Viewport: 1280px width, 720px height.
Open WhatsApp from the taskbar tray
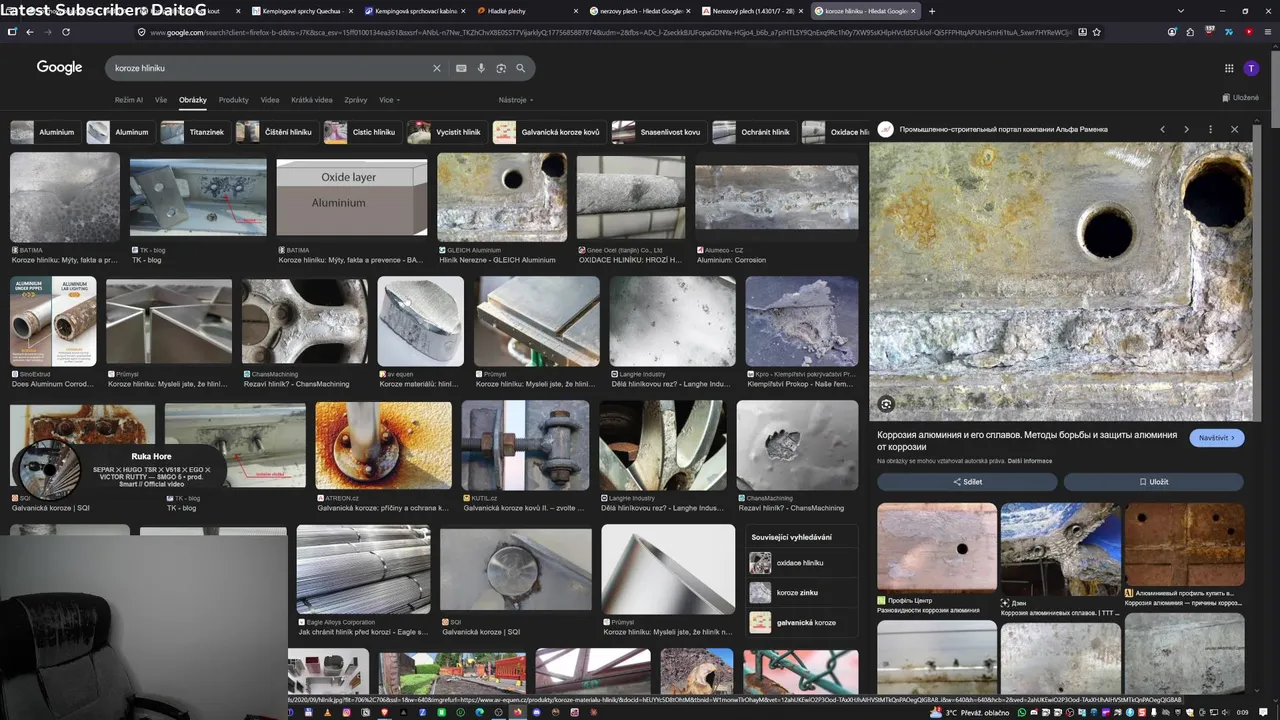pyautogui.click(x=1021, y=712)
